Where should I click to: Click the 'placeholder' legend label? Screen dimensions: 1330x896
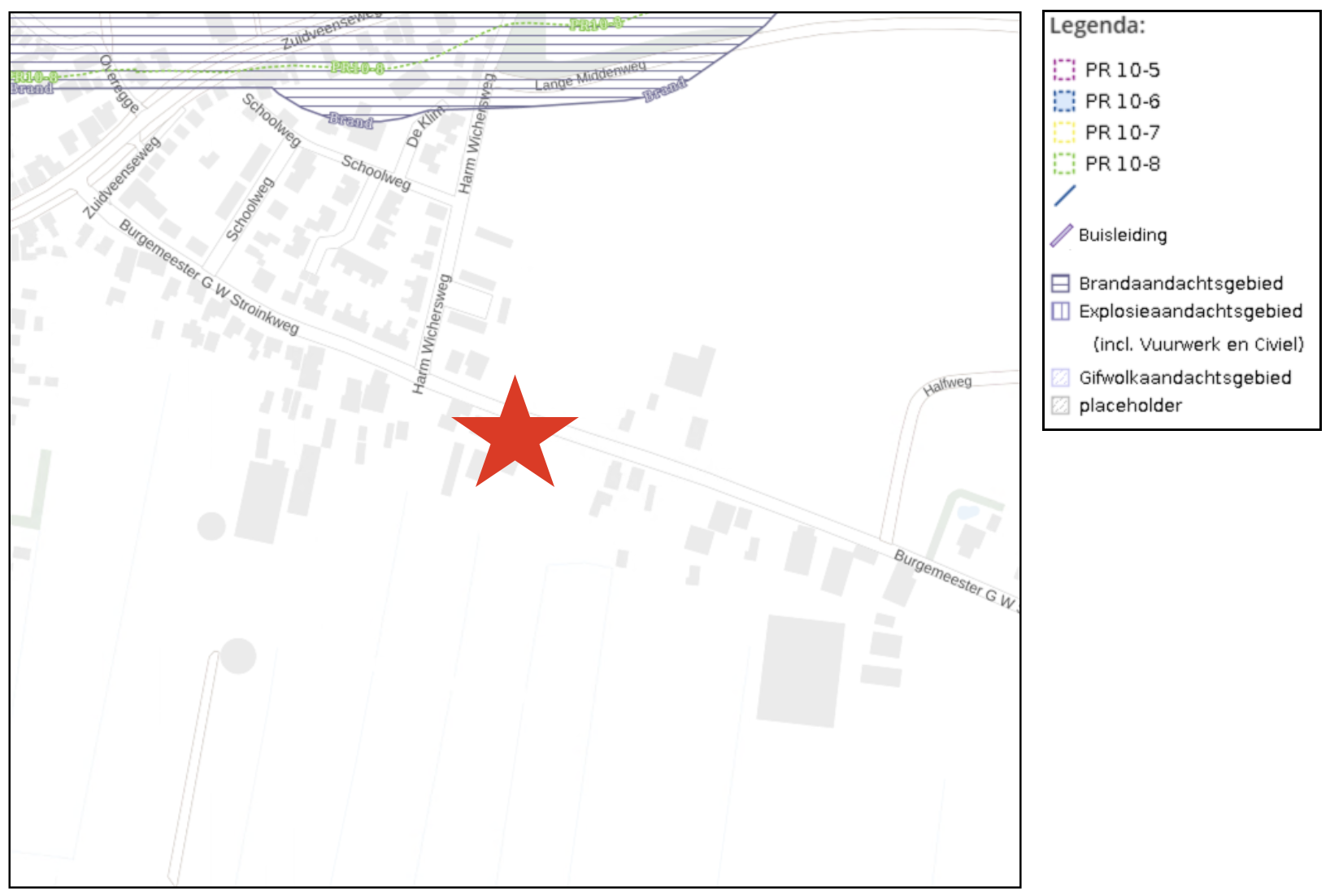click(1131, 406)
